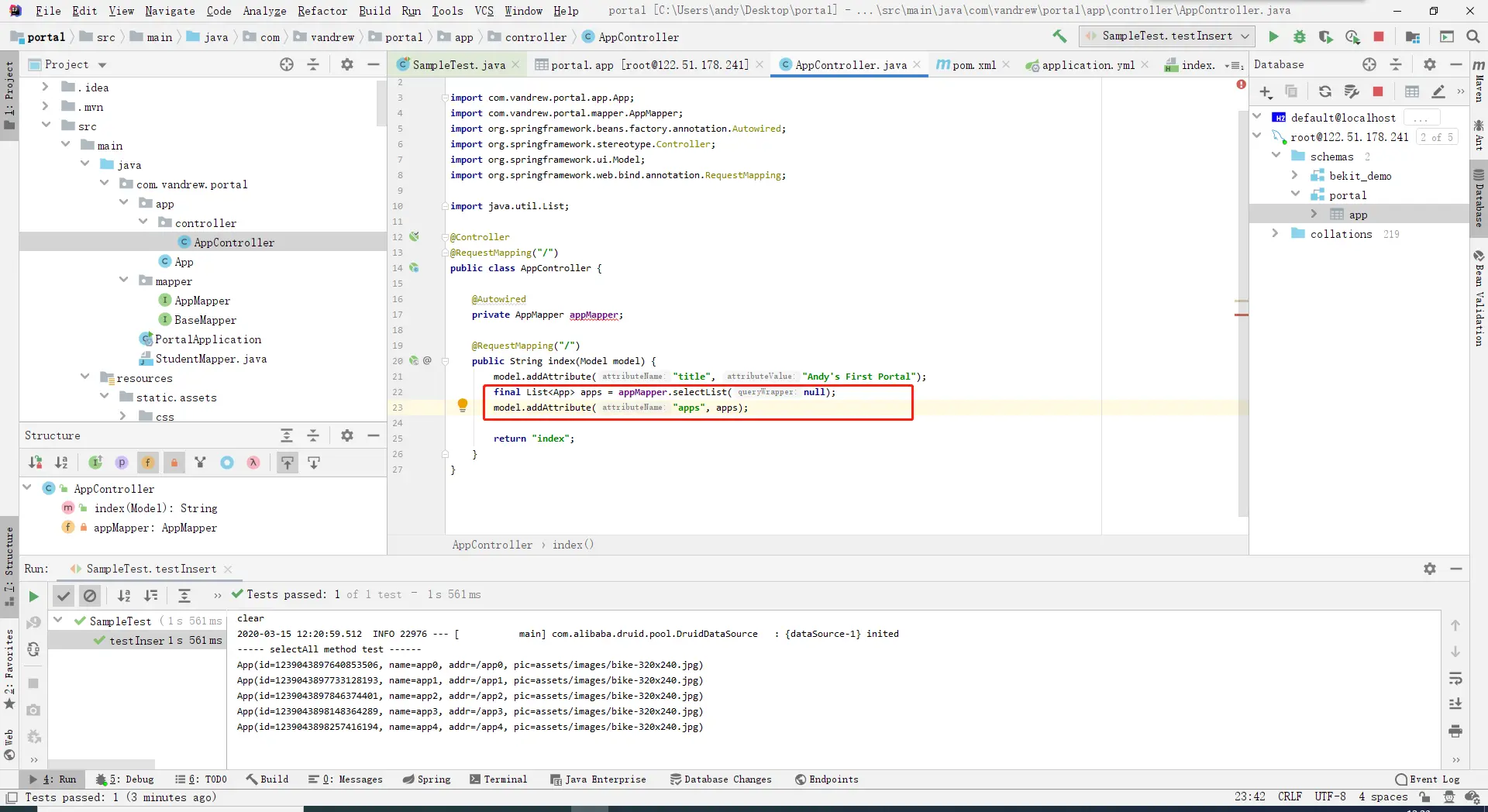Screen dimensions: 1488x812
Task: Add a new data source in the Database panel
Action: (x=1266, y=91)
